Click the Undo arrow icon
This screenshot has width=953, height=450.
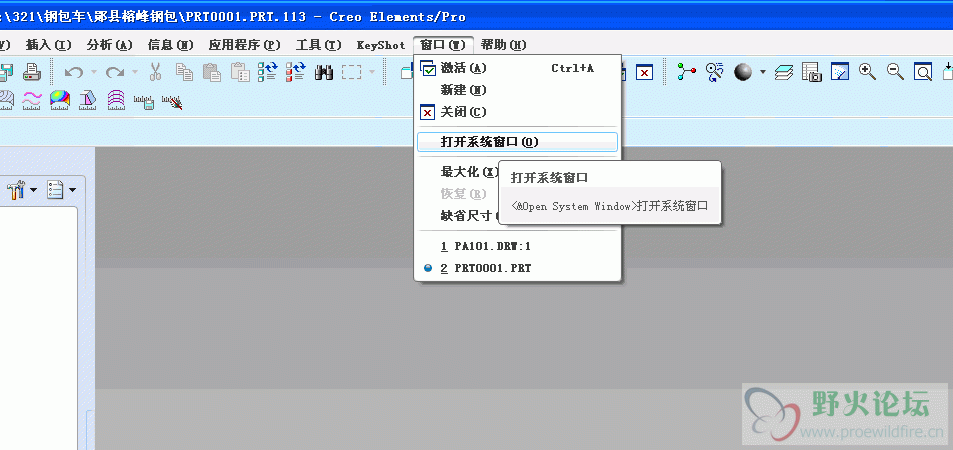click(x=74, y=73)
